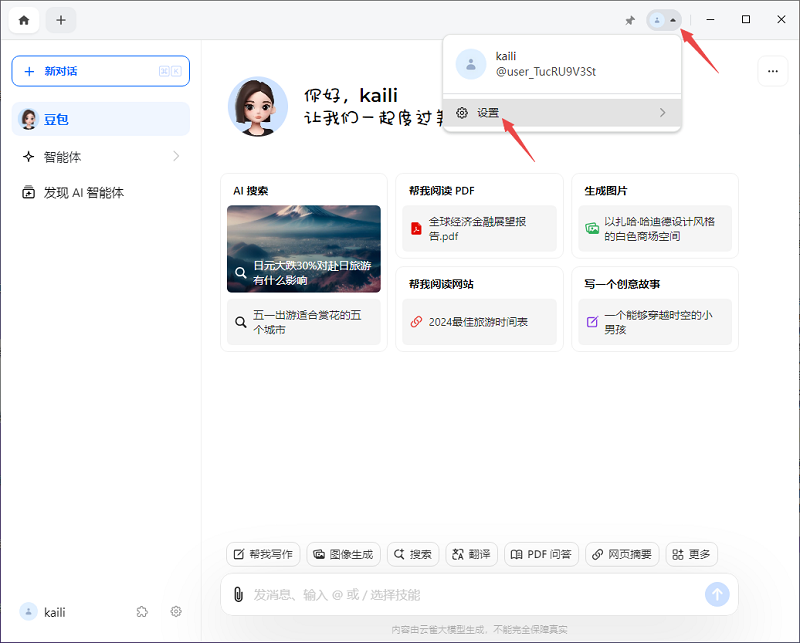Pin the window with the pin icon
This screenshot has height=643, width=800.
pyautogui.click(x=629, y=19)
